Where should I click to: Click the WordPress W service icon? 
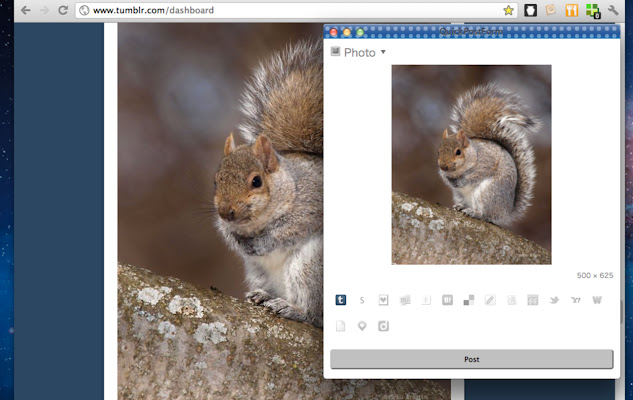point(597,300)
